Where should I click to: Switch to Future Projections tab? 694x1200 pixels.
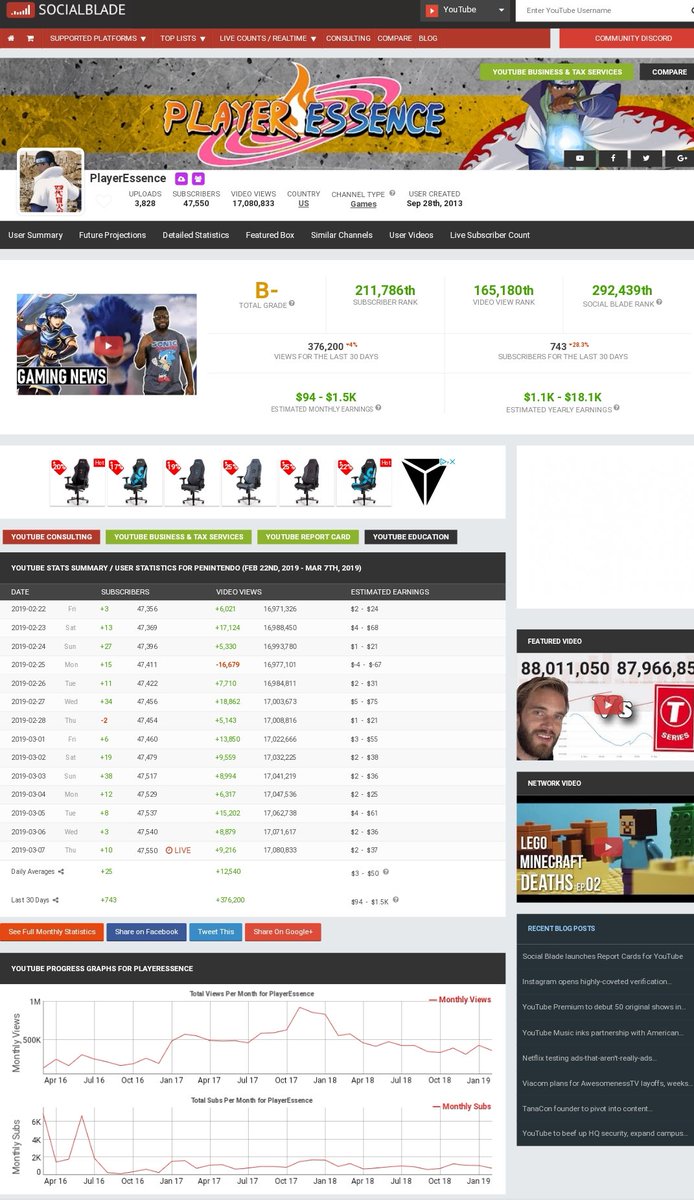pos(112,235)
